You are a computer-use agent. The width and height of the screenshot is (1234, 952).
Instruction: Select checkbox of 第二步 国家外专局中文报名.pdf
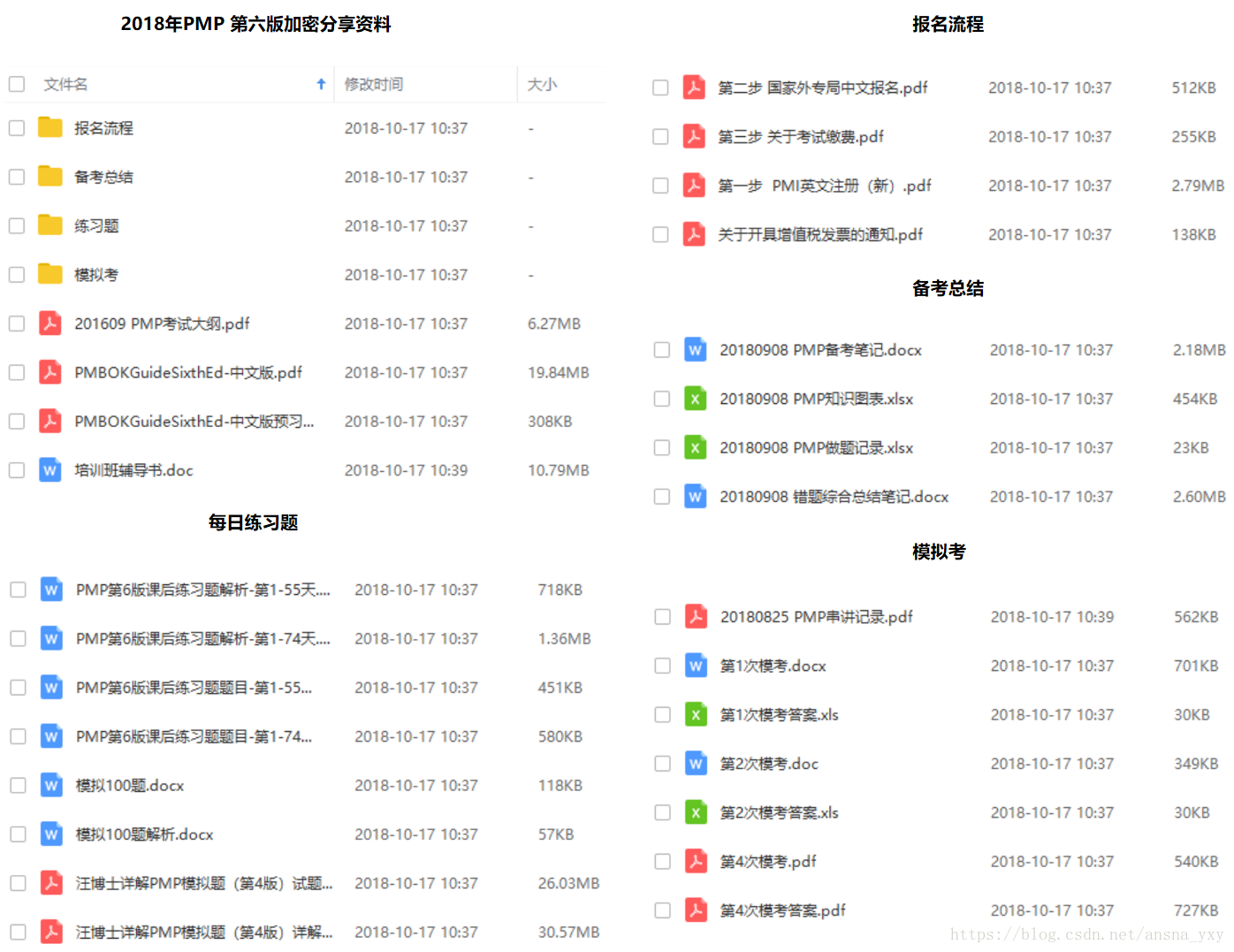660,88
